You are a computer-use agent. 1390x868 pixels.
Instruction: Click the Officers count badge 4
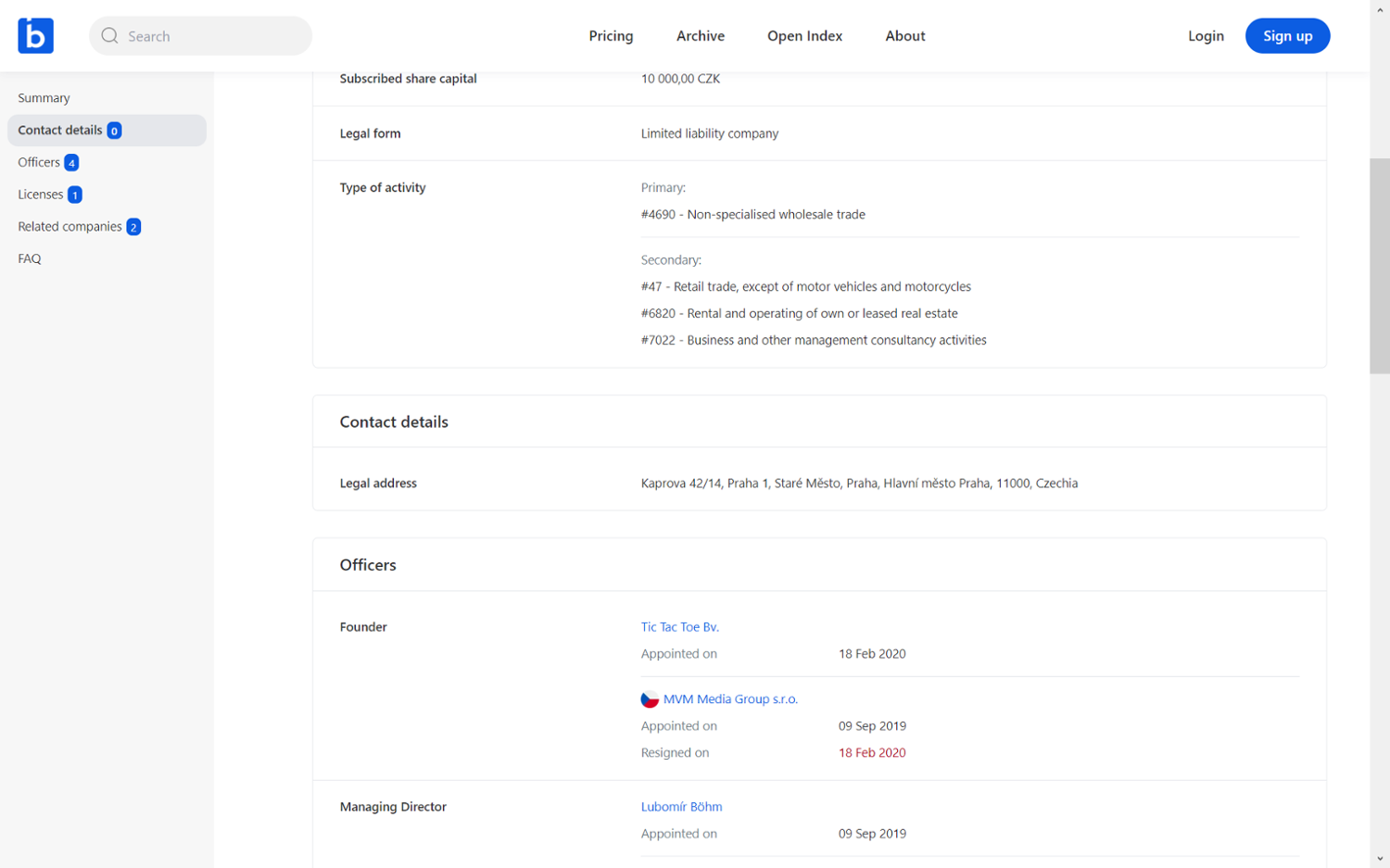(71, 163)
